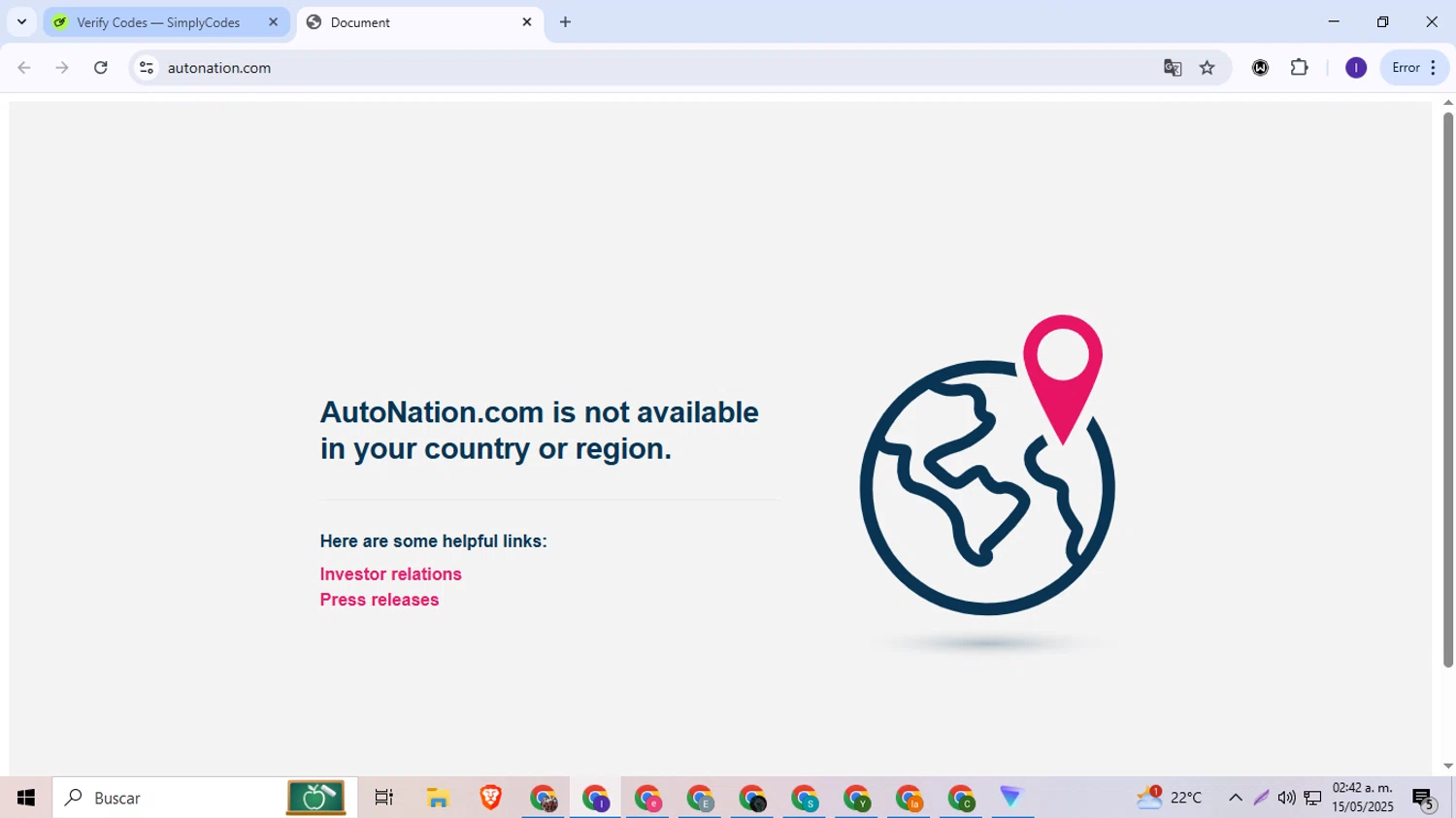Open the Investor relations link
The image size is (1456, 818).
coord(391,574)
